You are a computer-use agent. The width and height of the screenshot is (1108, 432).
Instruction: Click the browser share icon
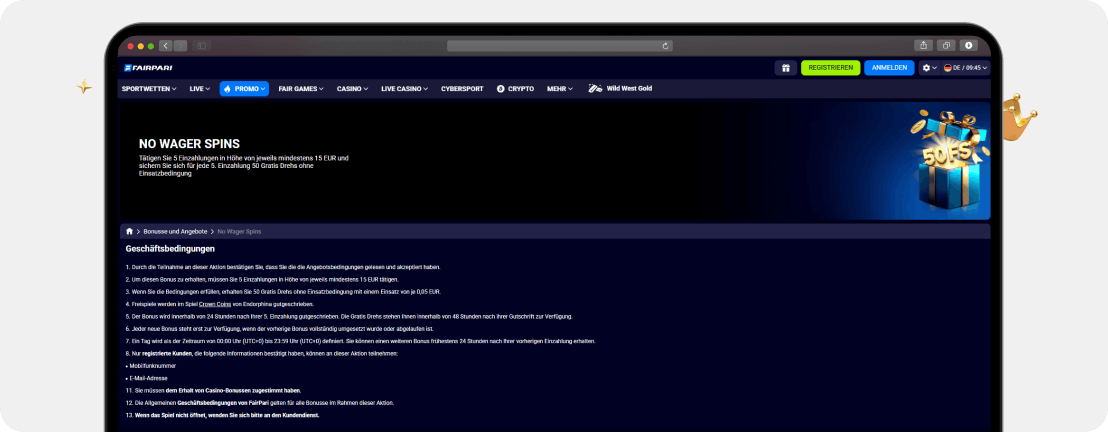click(924, 45)
